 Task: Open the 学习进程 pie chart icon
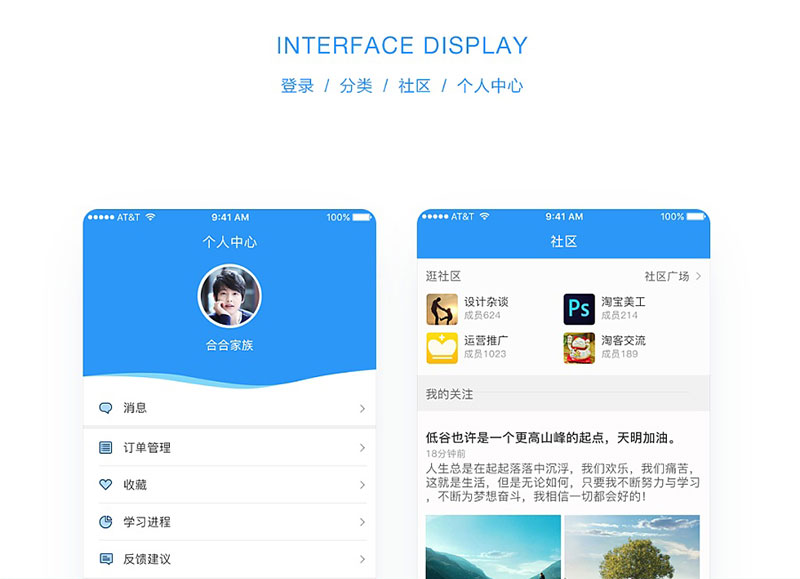pyautogui.click(x=106, y=522)
